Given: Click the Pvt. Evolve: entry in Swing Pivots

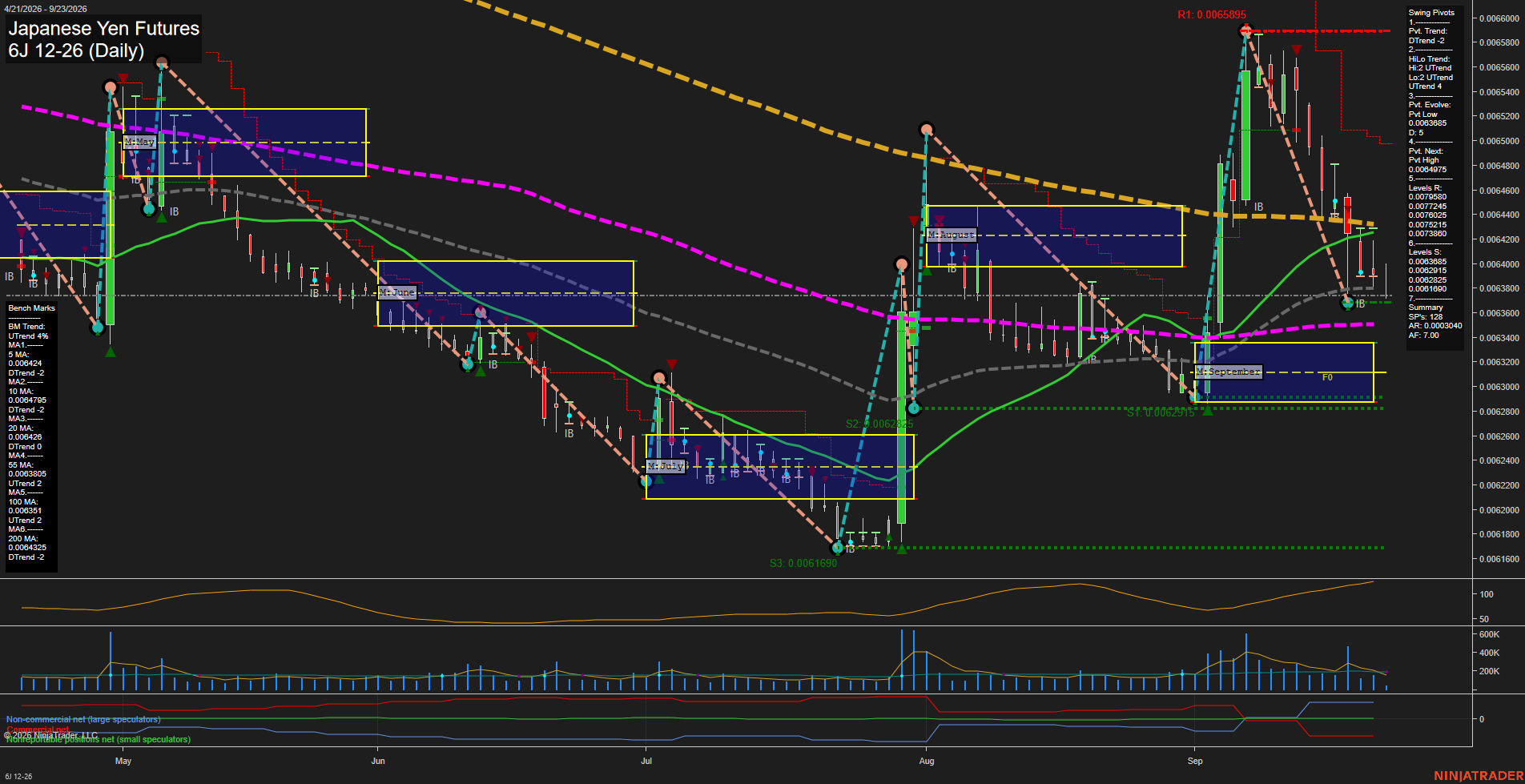Looking at the screenshot, I should click(x=1430, y=105).
